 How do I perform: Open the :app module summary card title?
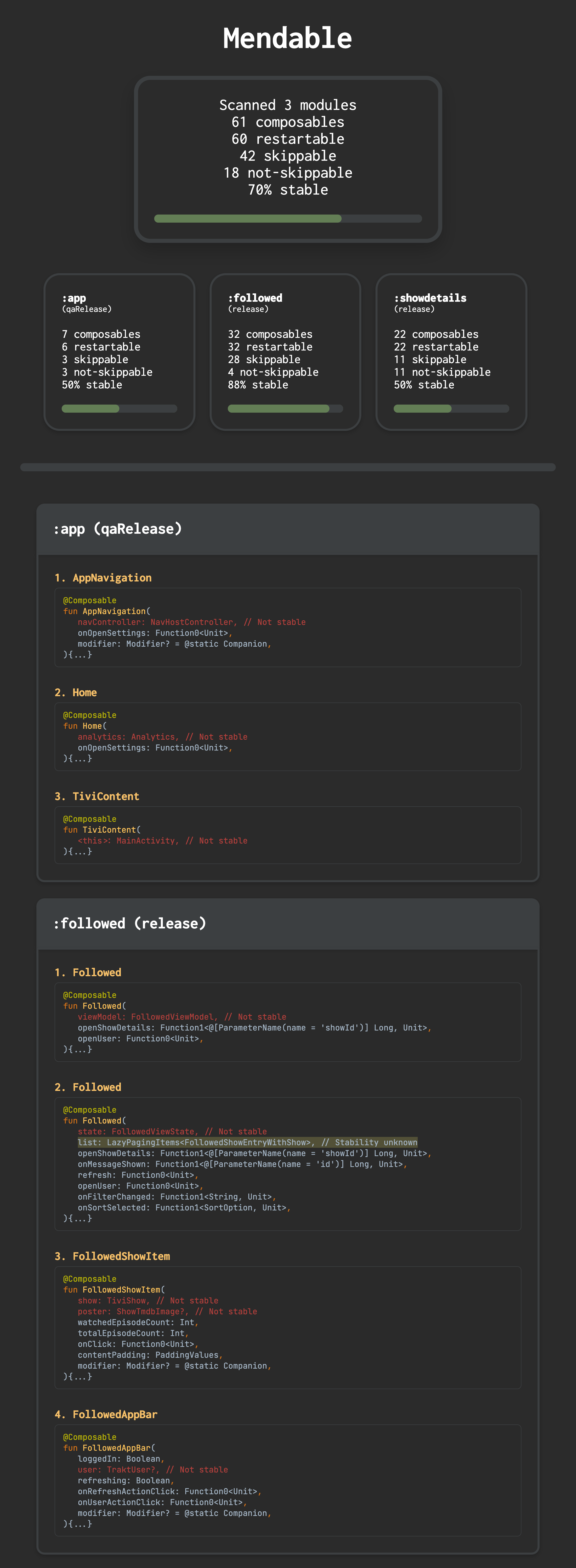click(74, 298)
